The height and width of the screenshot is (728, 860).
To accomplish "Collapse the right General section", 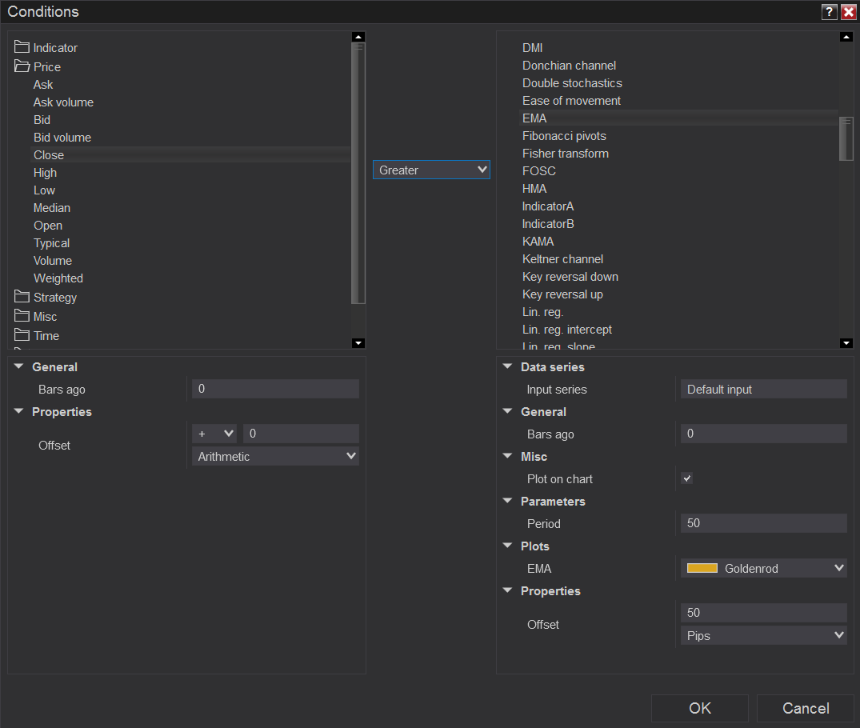I will tap(507, 411).
